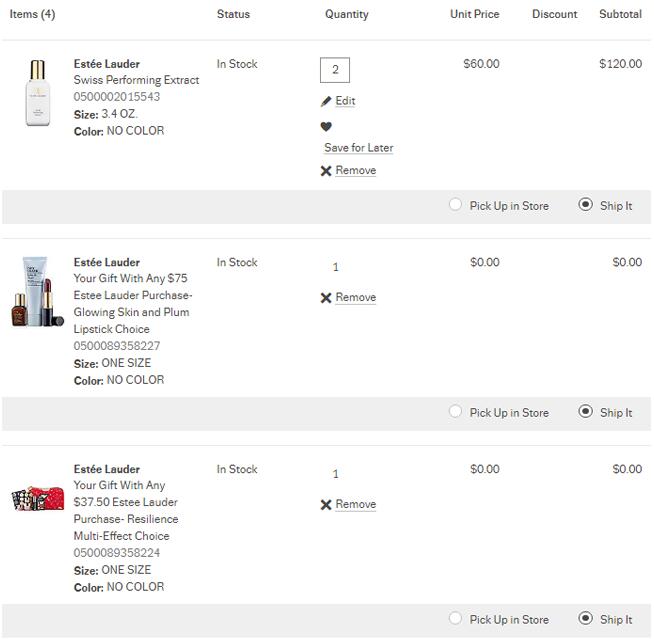Select Ship It for Swiss Performing Extract
This screenshot has height=639, width=654.
click(x=586, y=205)
